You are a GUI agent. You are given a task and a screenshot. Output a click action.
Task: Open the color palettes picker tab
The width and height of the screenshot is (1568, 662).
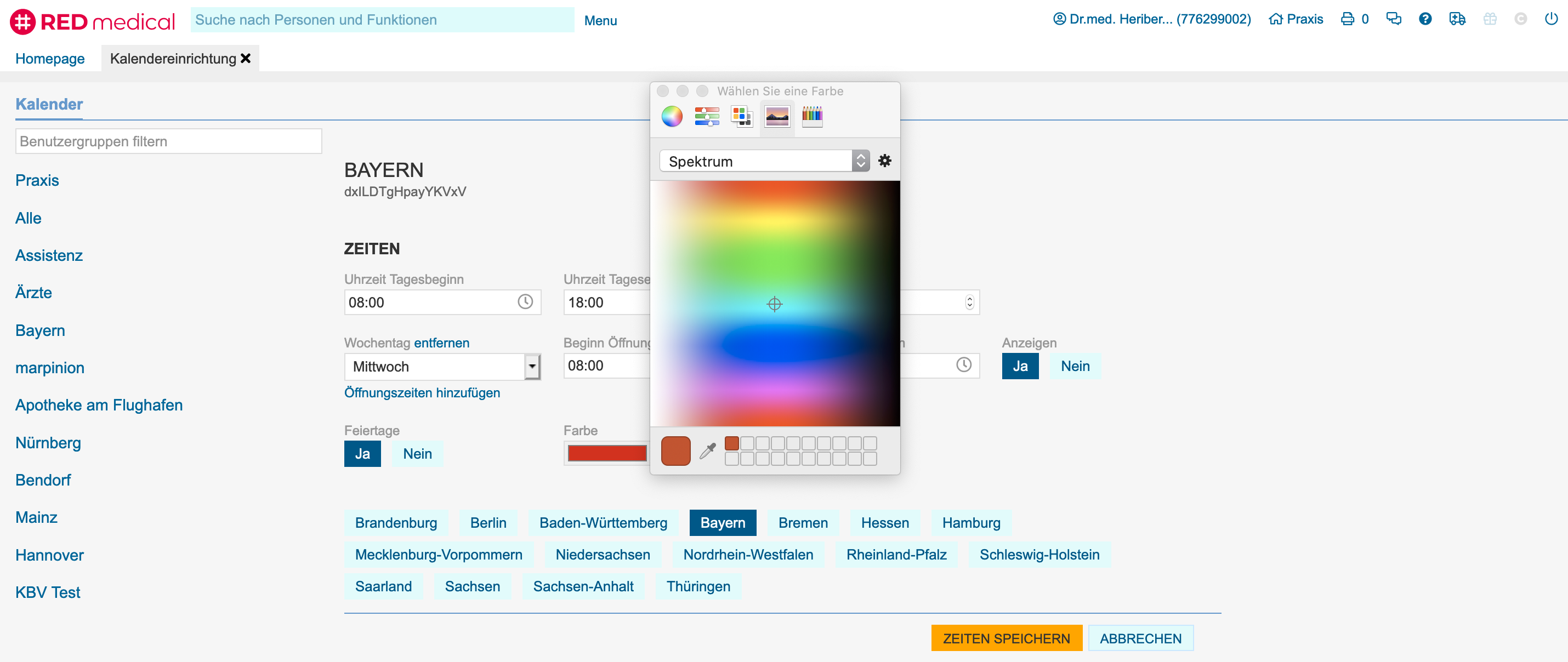(741, 116)
